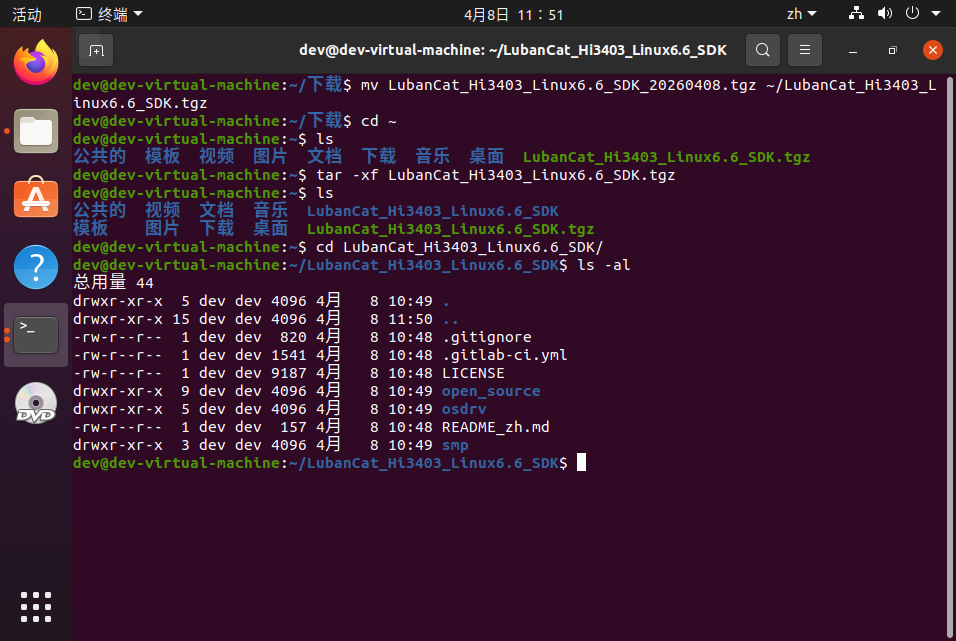956x641 pixels.
Task: Click the smp directory name in terminal output
Action: pyautogui.click(x=455, y=445)
